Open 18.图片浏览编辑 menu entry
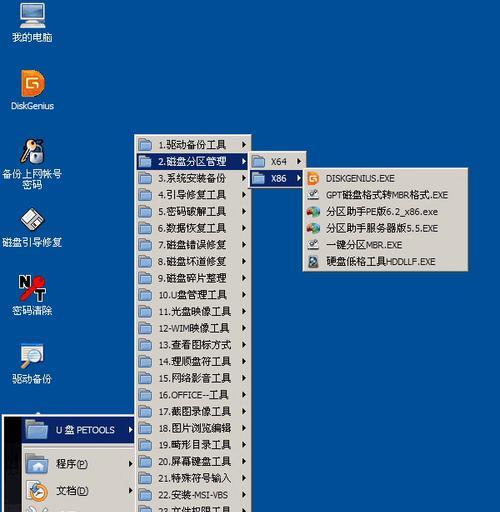This screenshot has width=500, height=512. [x=192, y=428]
